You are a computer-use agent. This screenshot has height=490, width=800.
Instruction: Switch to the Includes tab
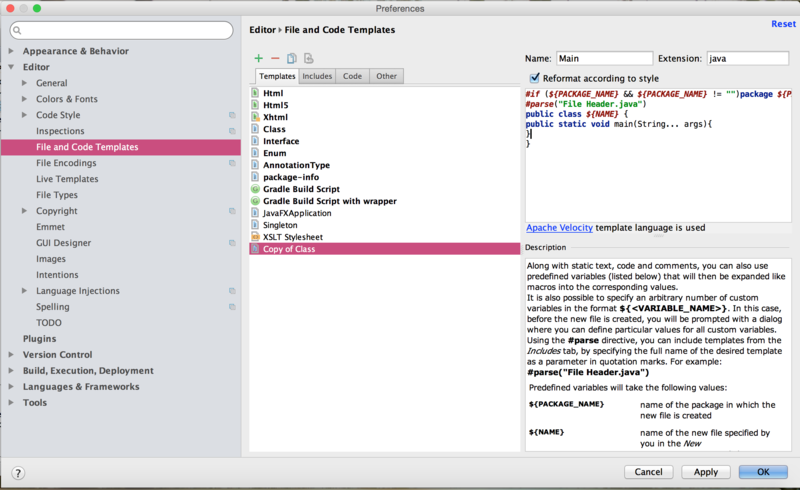pos(317,76)
